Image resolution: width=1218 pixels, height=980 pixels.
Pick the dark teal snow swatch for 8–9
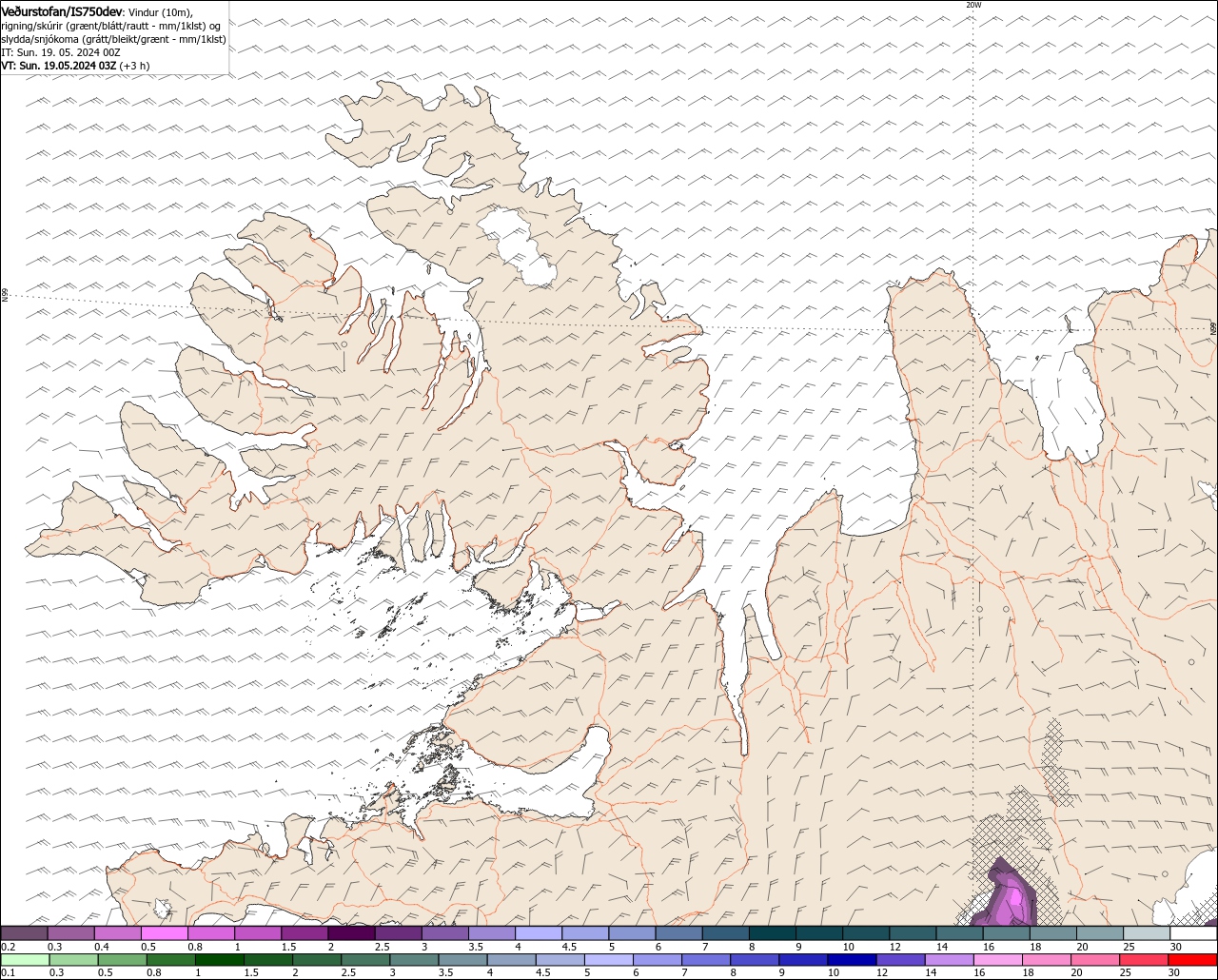click(x=772, y=932)
